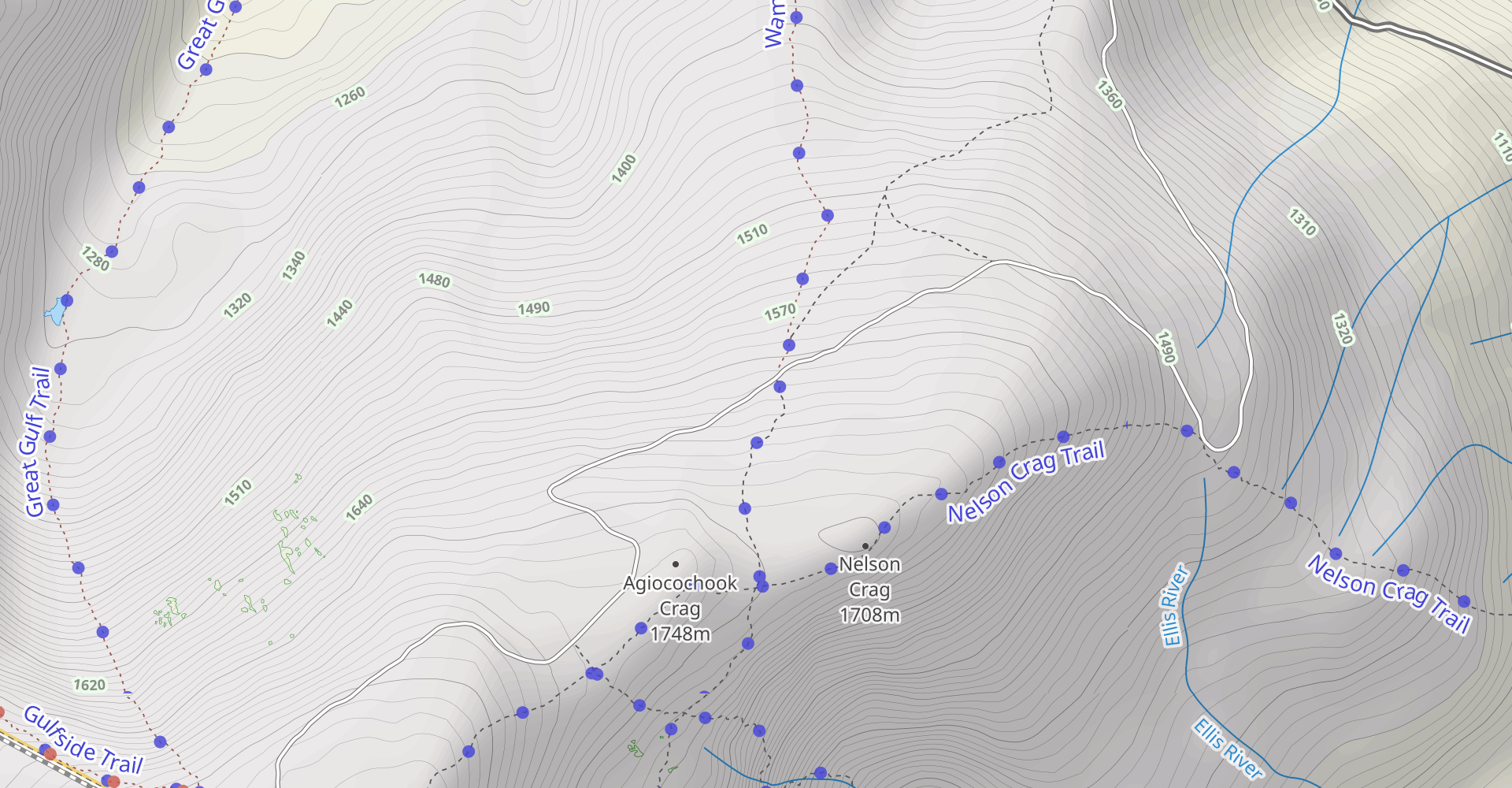Select the vertical Great Gulf Trail label
The width and height of the screenshot is (1512, 788).
(36, 441)
